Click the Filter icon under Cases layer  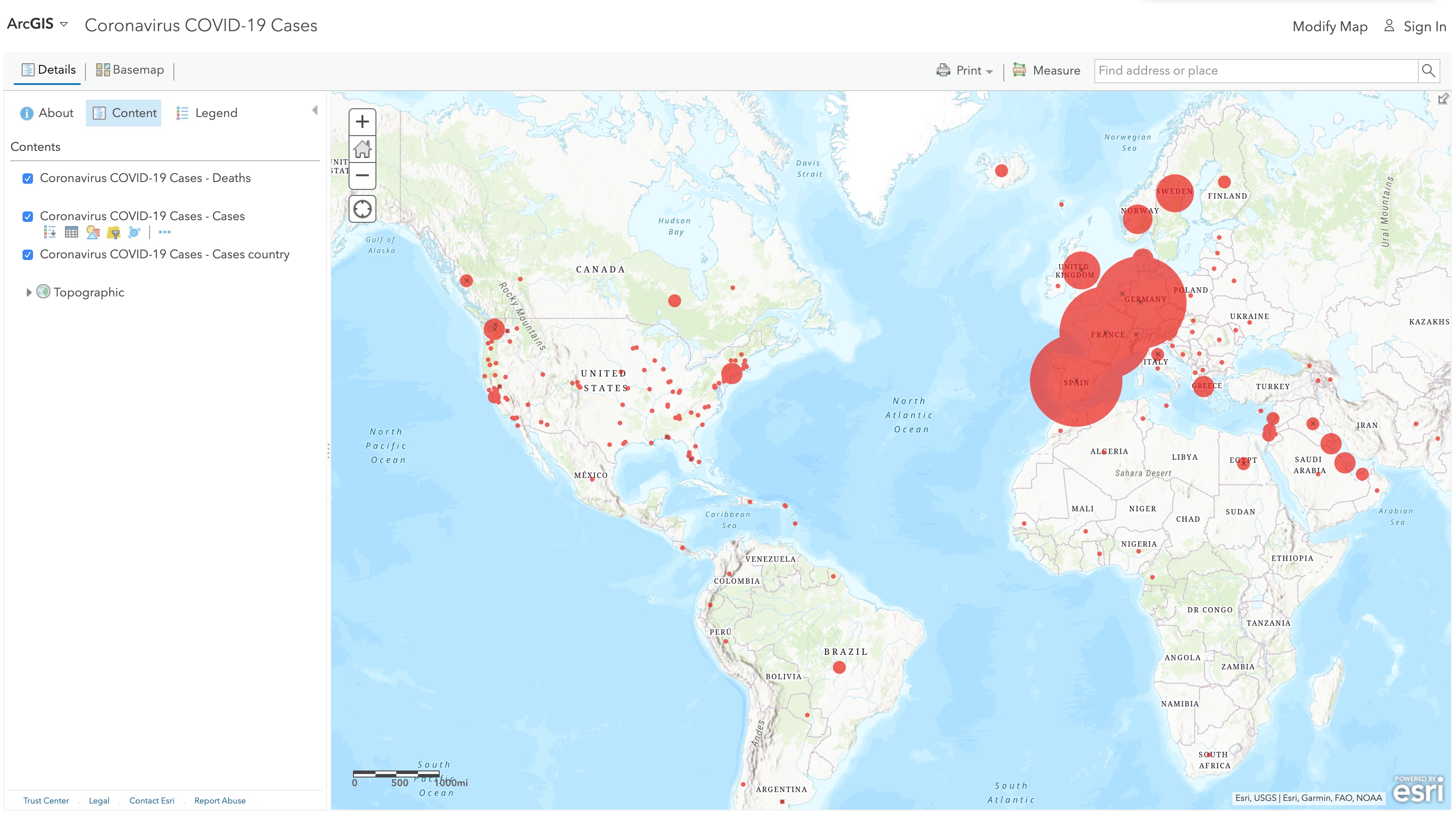pos(114,232)
